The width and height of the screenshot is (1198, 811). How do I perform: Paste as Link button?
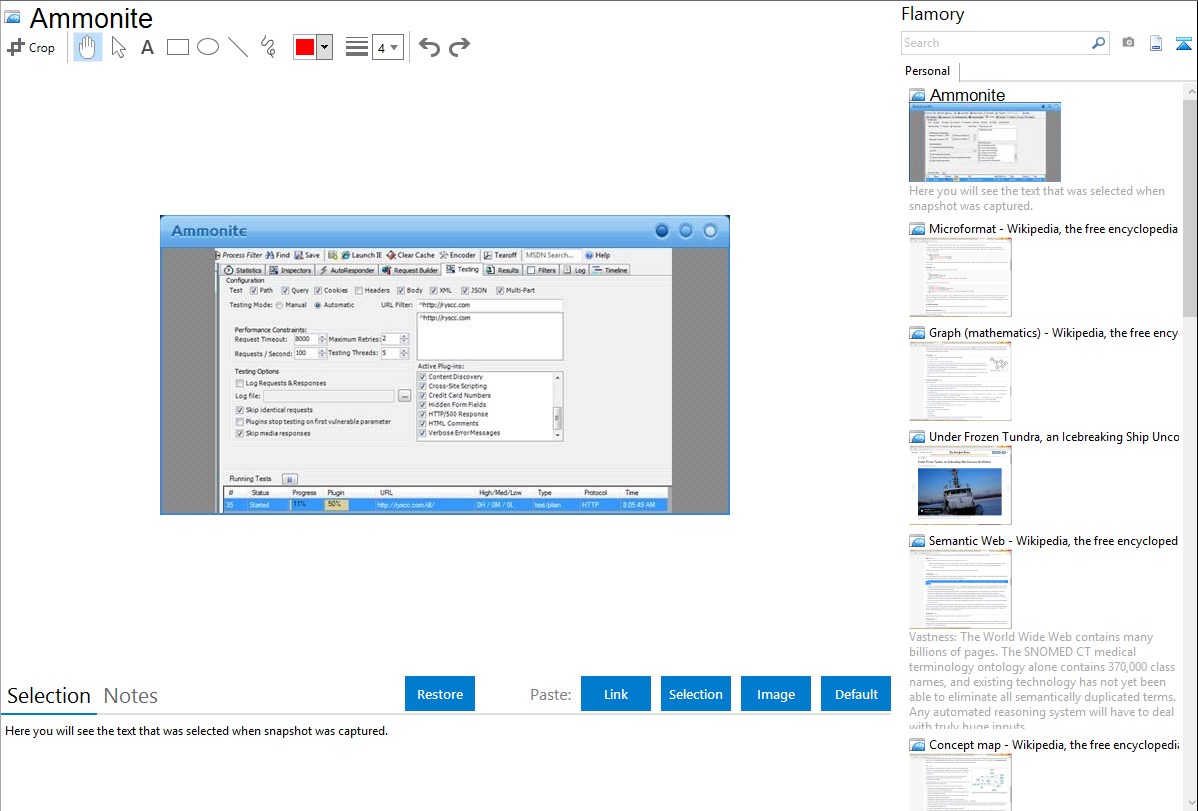pos(616,694)
